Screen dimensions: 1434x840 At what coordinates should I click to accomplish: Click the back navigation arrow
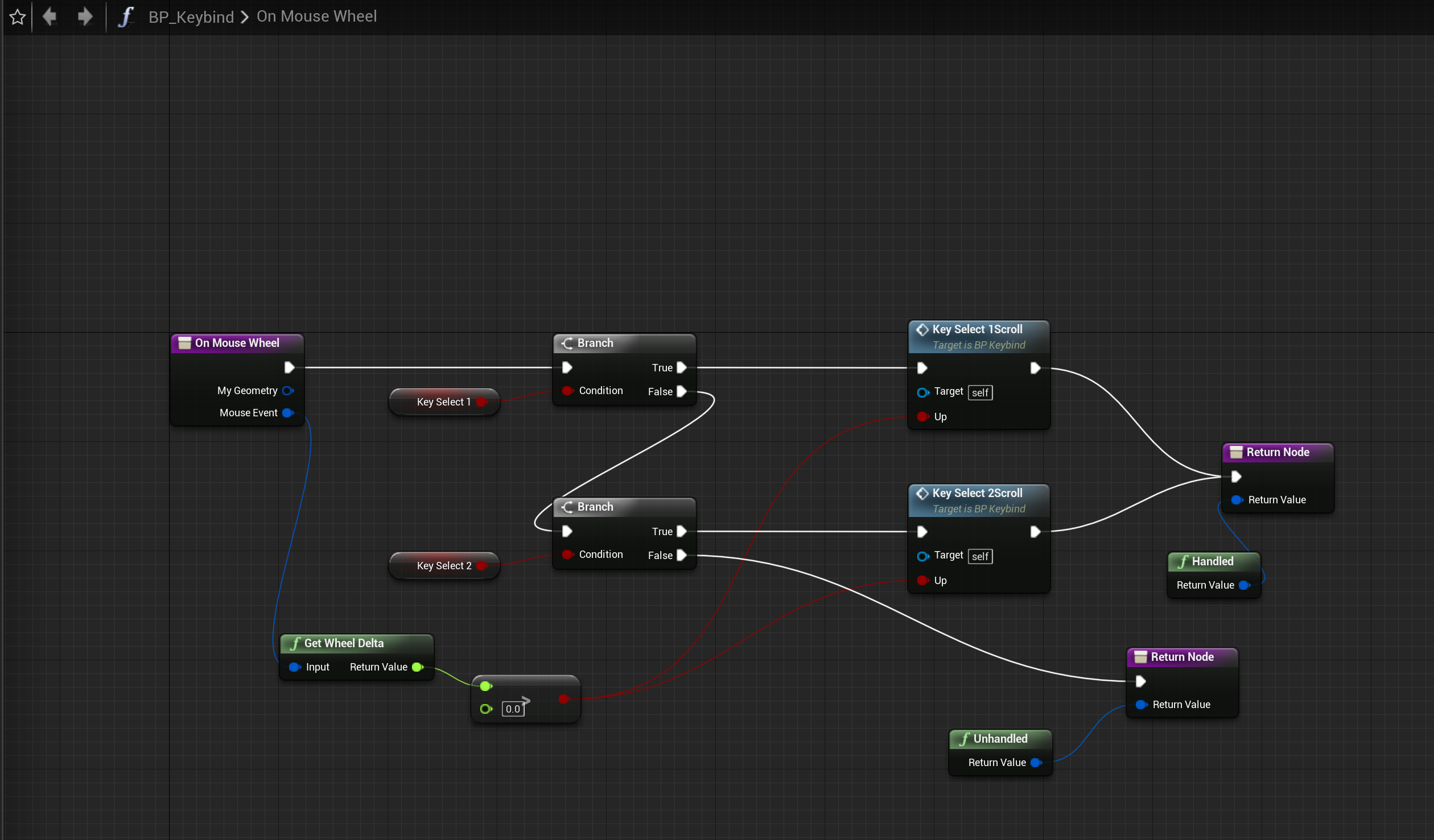(x=50, y=16)
